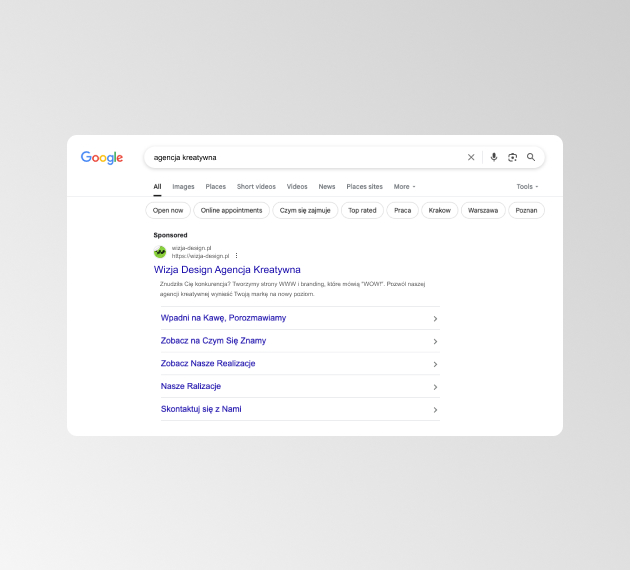Screen dimensions: 630x570
Task: Toggle the Top rated filter chip
Action: coord(362,210)
